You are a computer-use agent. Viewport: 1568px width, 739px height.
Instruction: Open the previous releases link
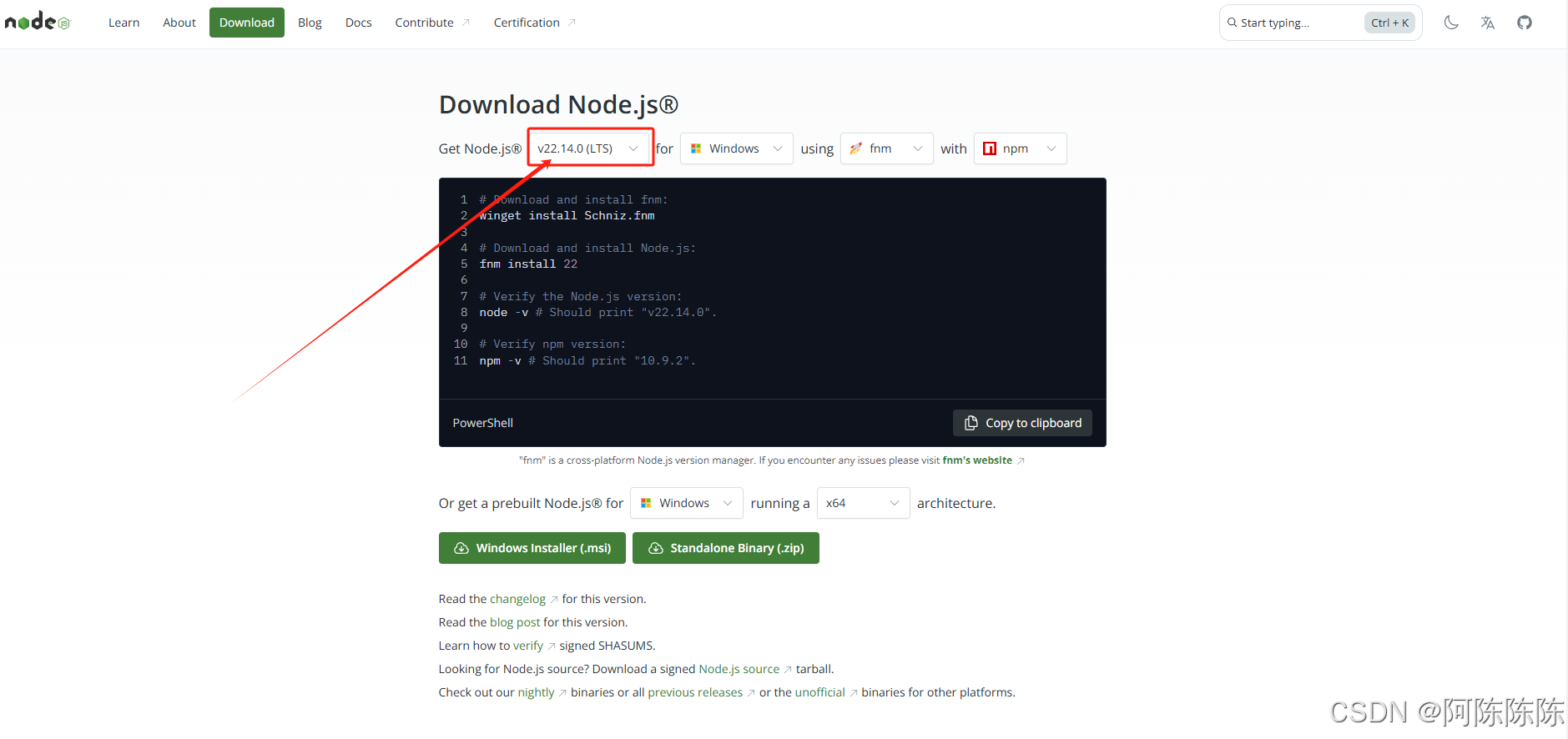pyautogui.click(x=695, y=692)
